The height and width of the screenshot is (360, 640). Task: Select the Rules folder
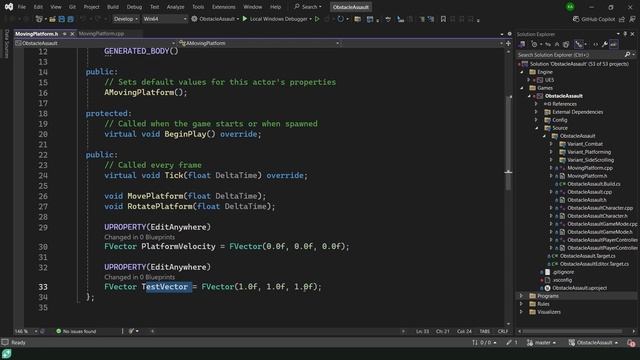pyautogui.click(x=543, y=304)
